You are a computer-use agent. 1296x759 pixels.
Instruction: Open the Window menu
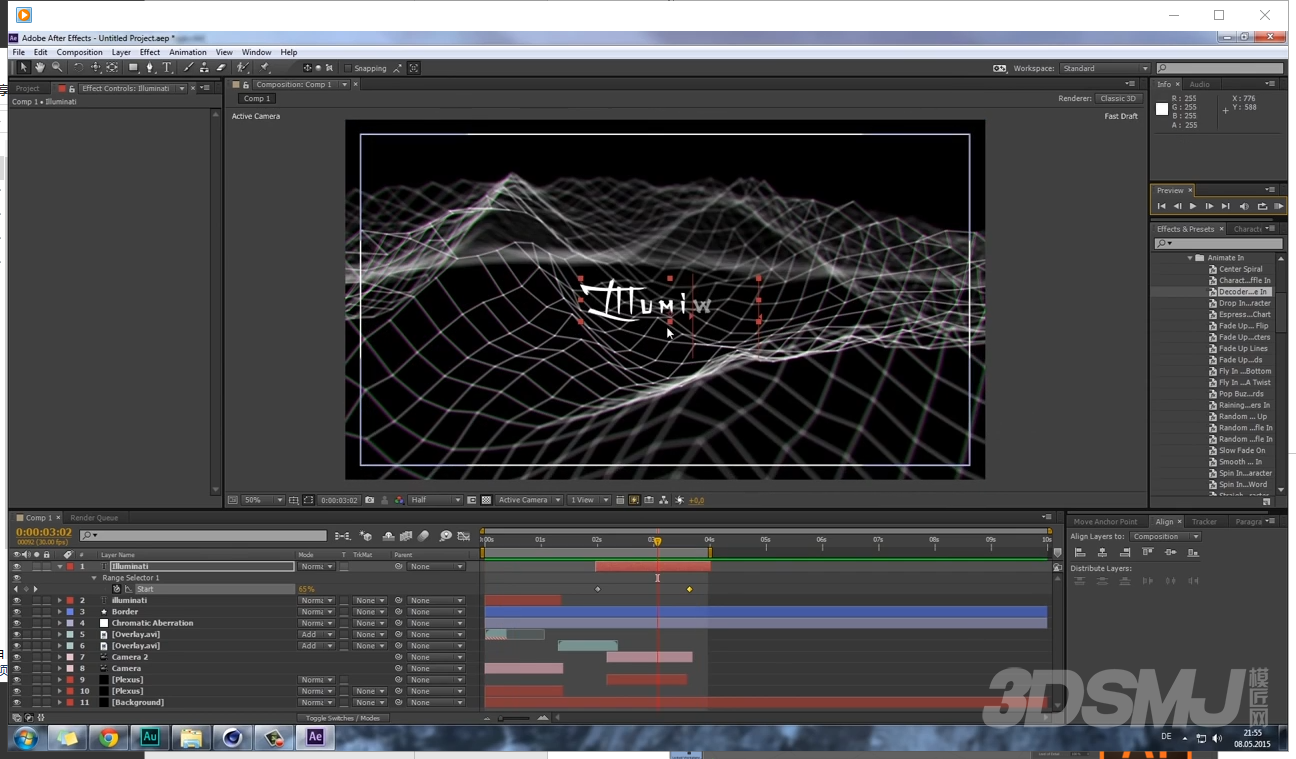tap(256, 52)
